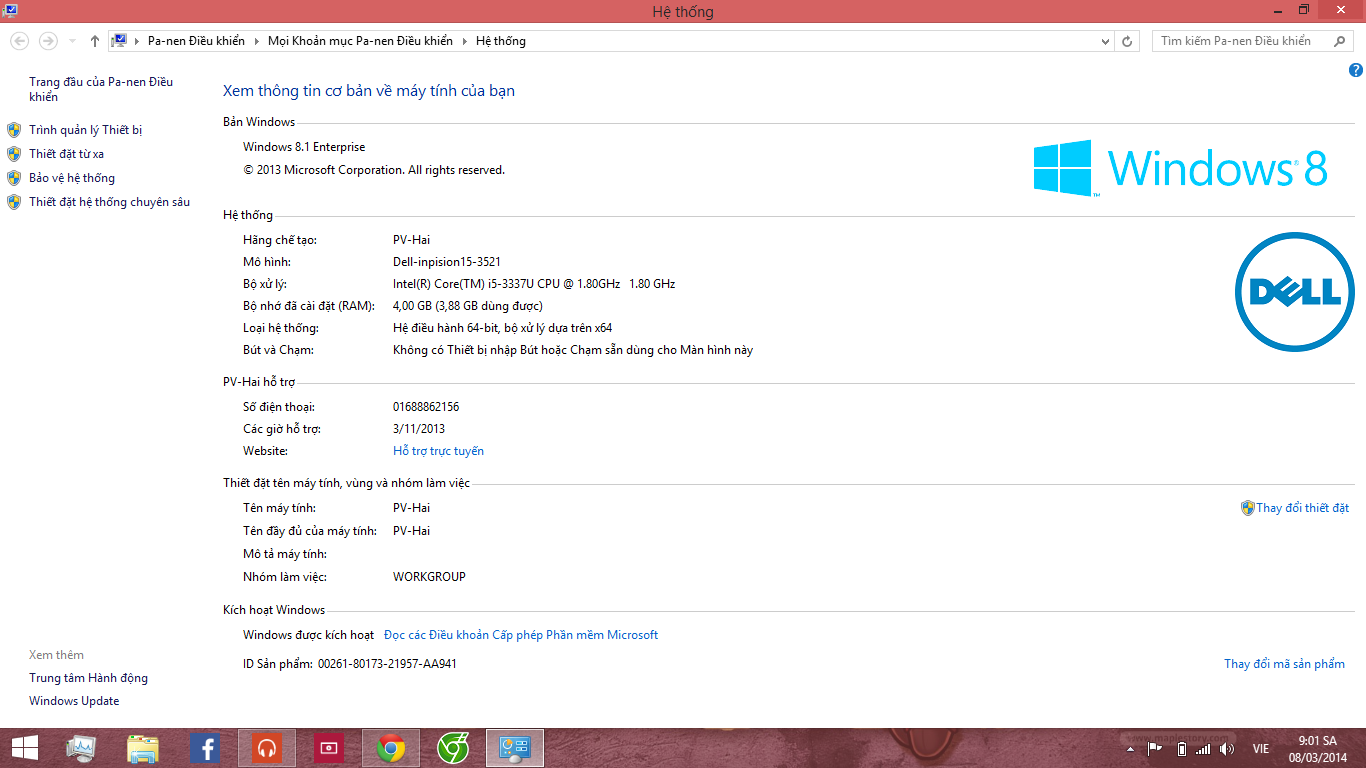Screen dimensions: 1366x768
Task: Select Pa-nen Điều khiển breadcrumb
Action: (196, 41)
